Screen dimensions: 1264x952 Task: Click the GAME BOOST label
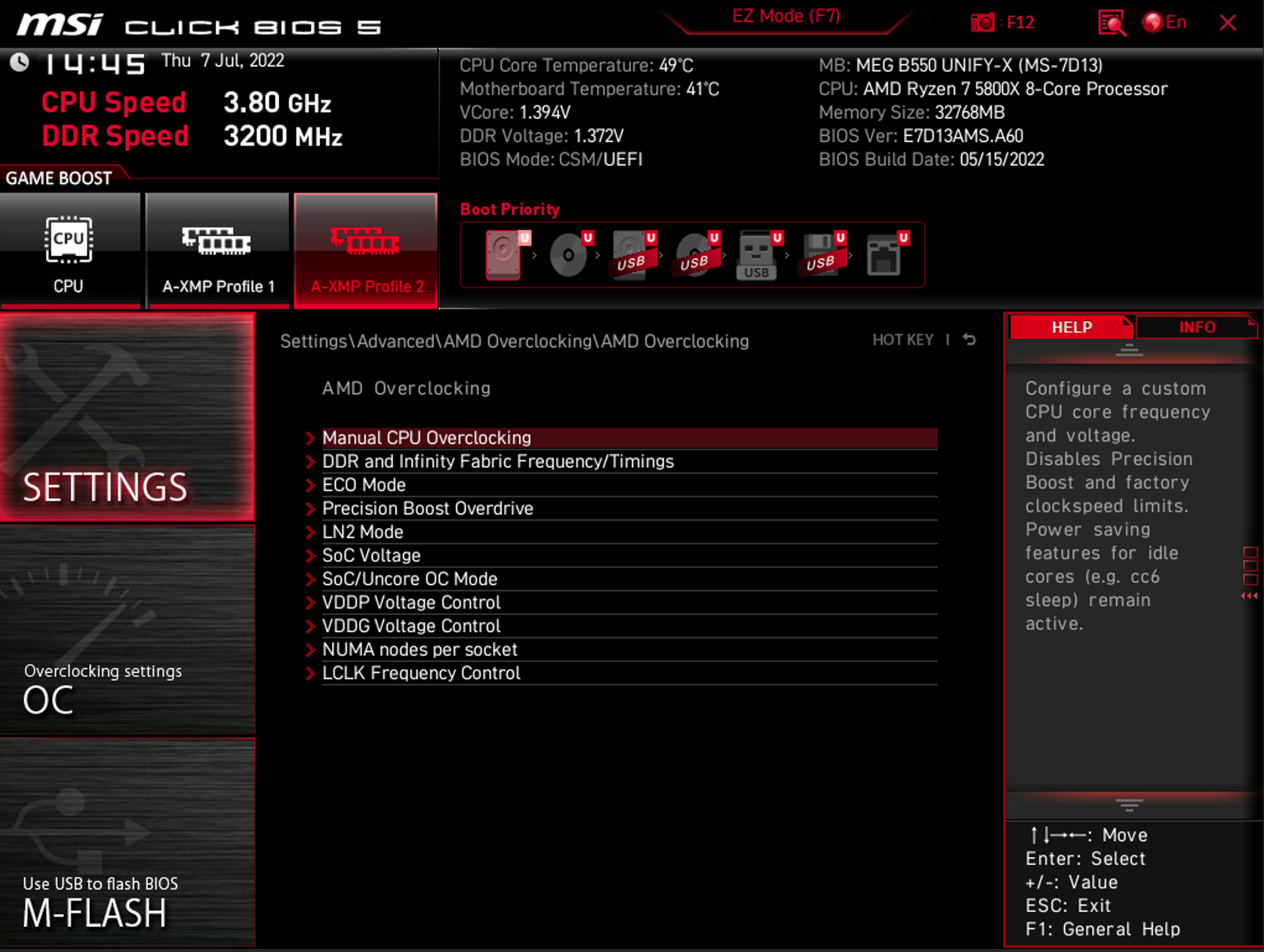(x=59, y=178)
